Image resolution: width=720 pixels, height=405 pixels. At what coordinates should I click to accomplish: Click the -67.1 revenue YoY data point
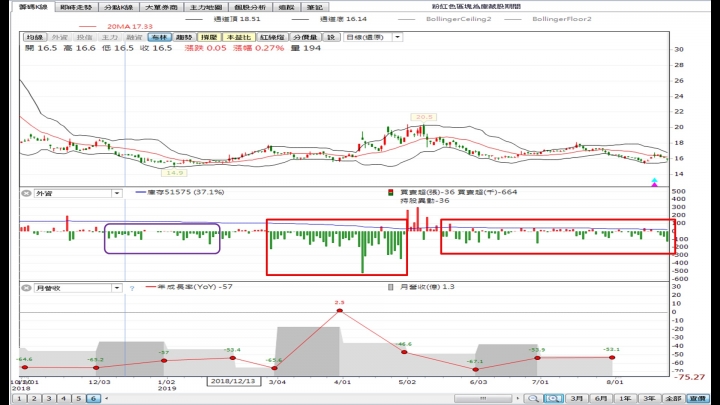[x=476, y=369]
